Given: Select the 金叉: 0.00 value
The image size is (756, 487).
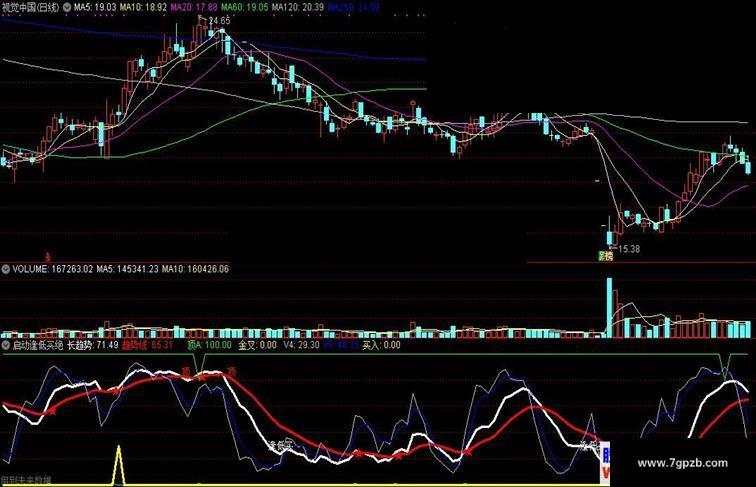Looking at the screenshot, I should coord(258,345).
